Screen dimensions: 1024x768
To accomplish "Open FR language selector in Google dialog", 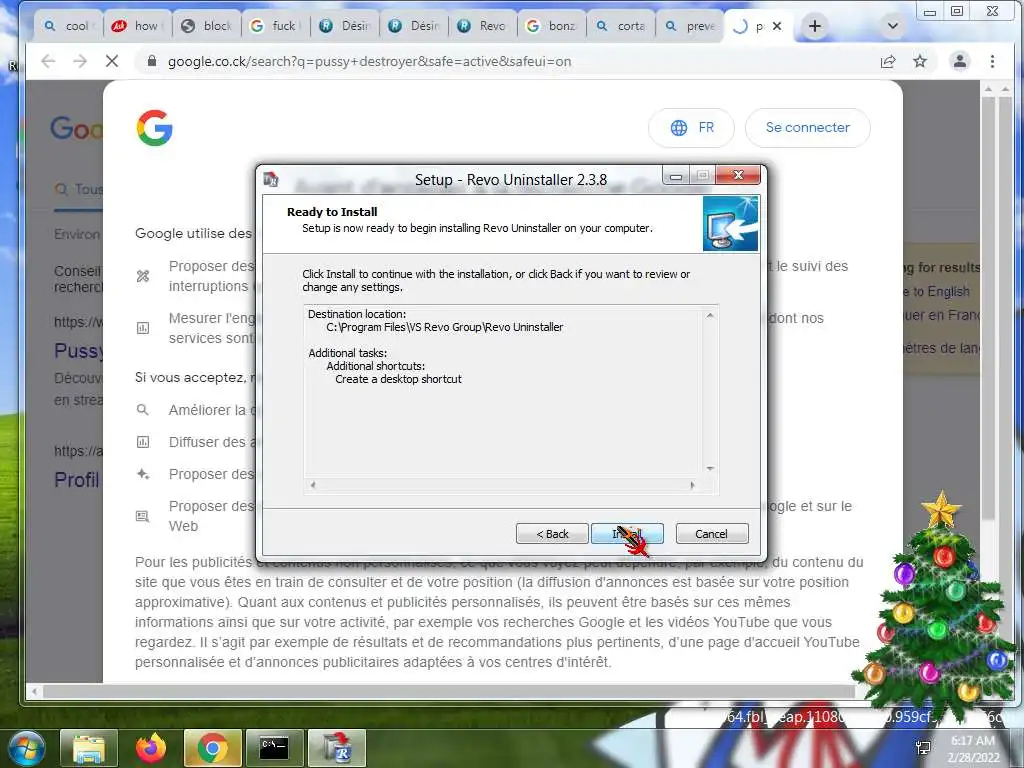I will click(692, 128).
